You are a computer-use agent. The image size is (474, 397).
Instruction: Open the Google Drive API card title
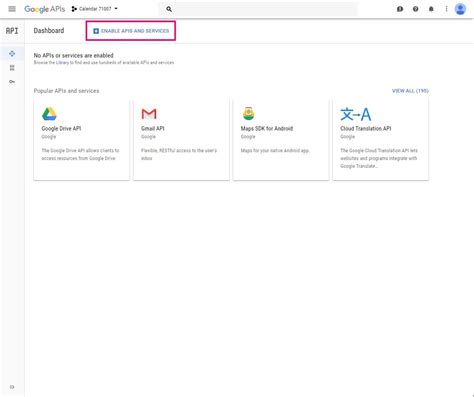click(61, 128)
